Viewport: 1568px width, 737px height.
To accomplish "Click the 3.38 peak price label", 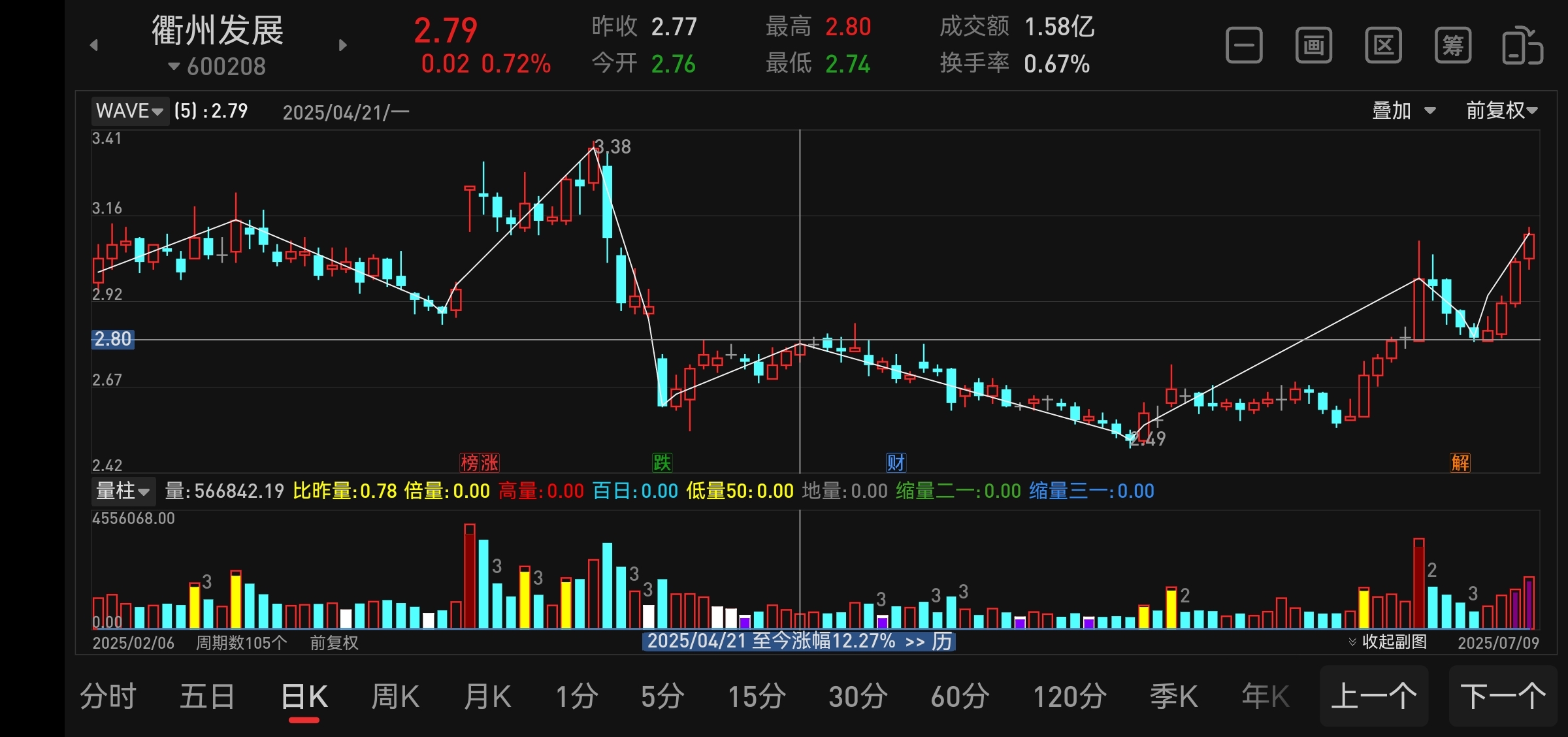I will click(613, 146).
